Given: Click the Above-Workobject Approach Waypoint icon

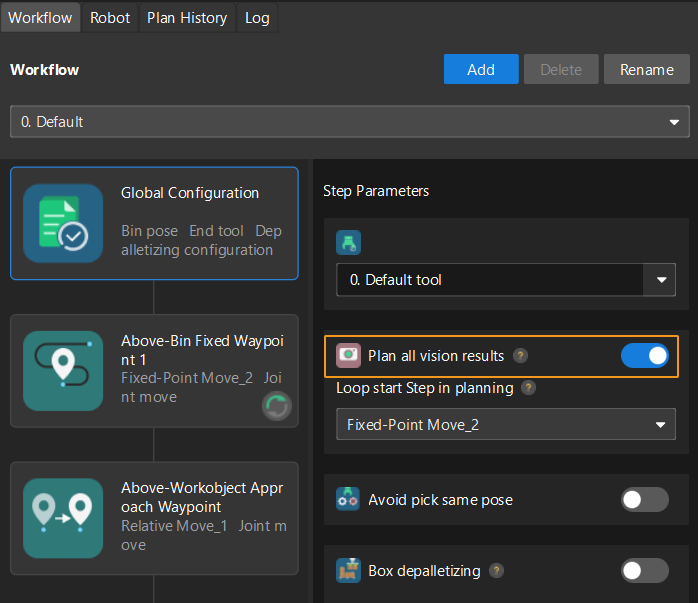Looking at the screenshot, I should coord(63,518).
